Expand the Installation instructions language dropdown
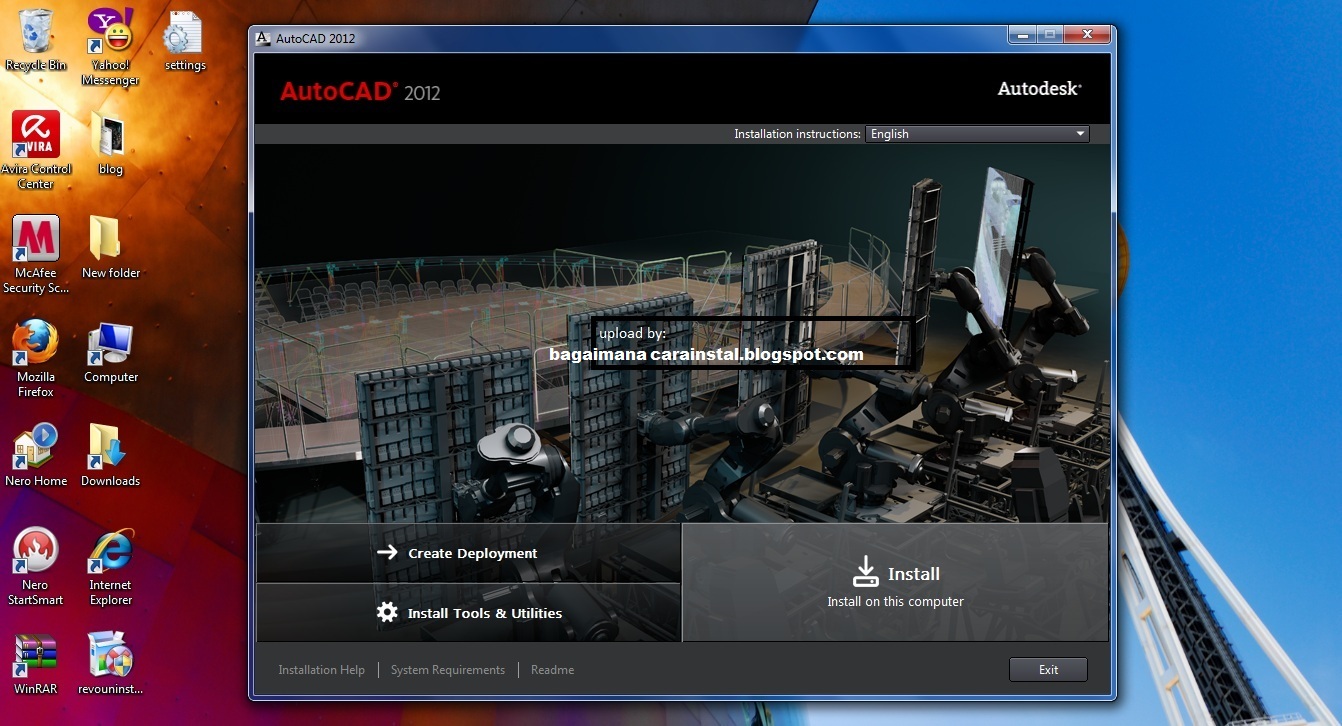 point(1079,133)
